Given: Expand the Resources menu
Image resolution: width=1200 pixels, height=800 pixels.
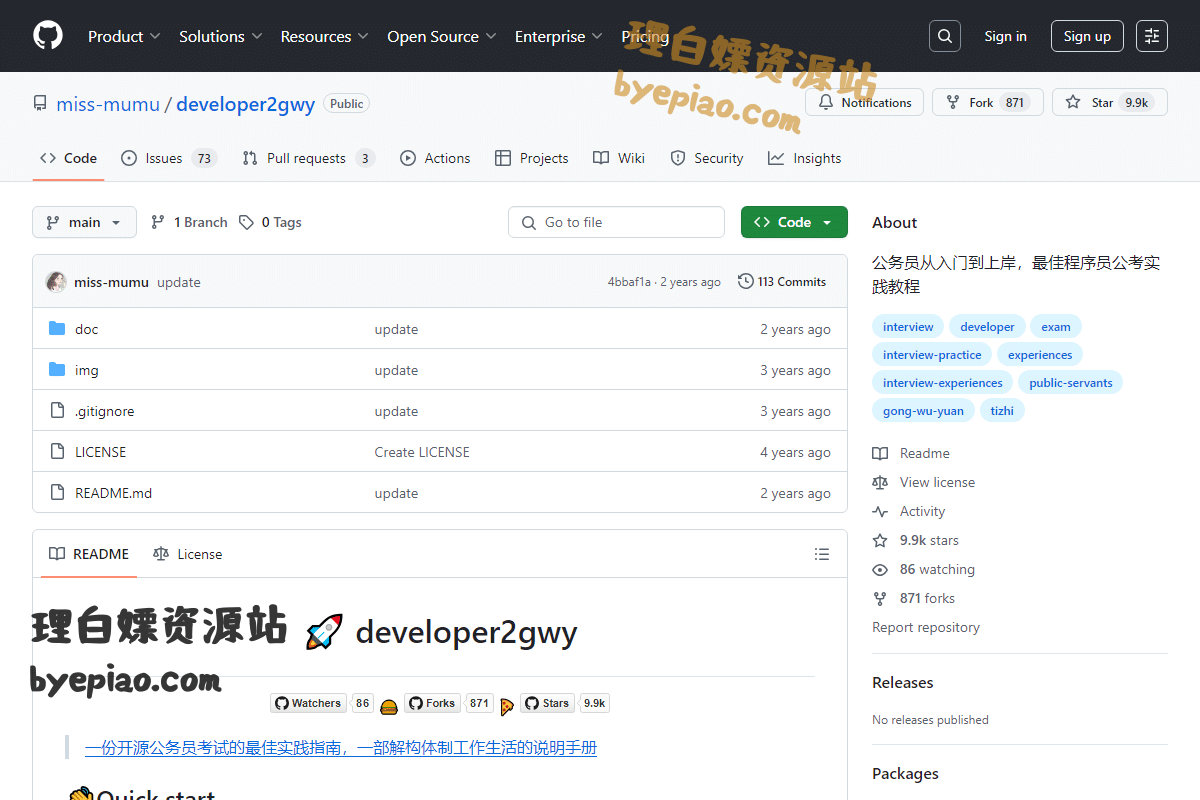Looking at the screenshot, I should pos(324,36).
